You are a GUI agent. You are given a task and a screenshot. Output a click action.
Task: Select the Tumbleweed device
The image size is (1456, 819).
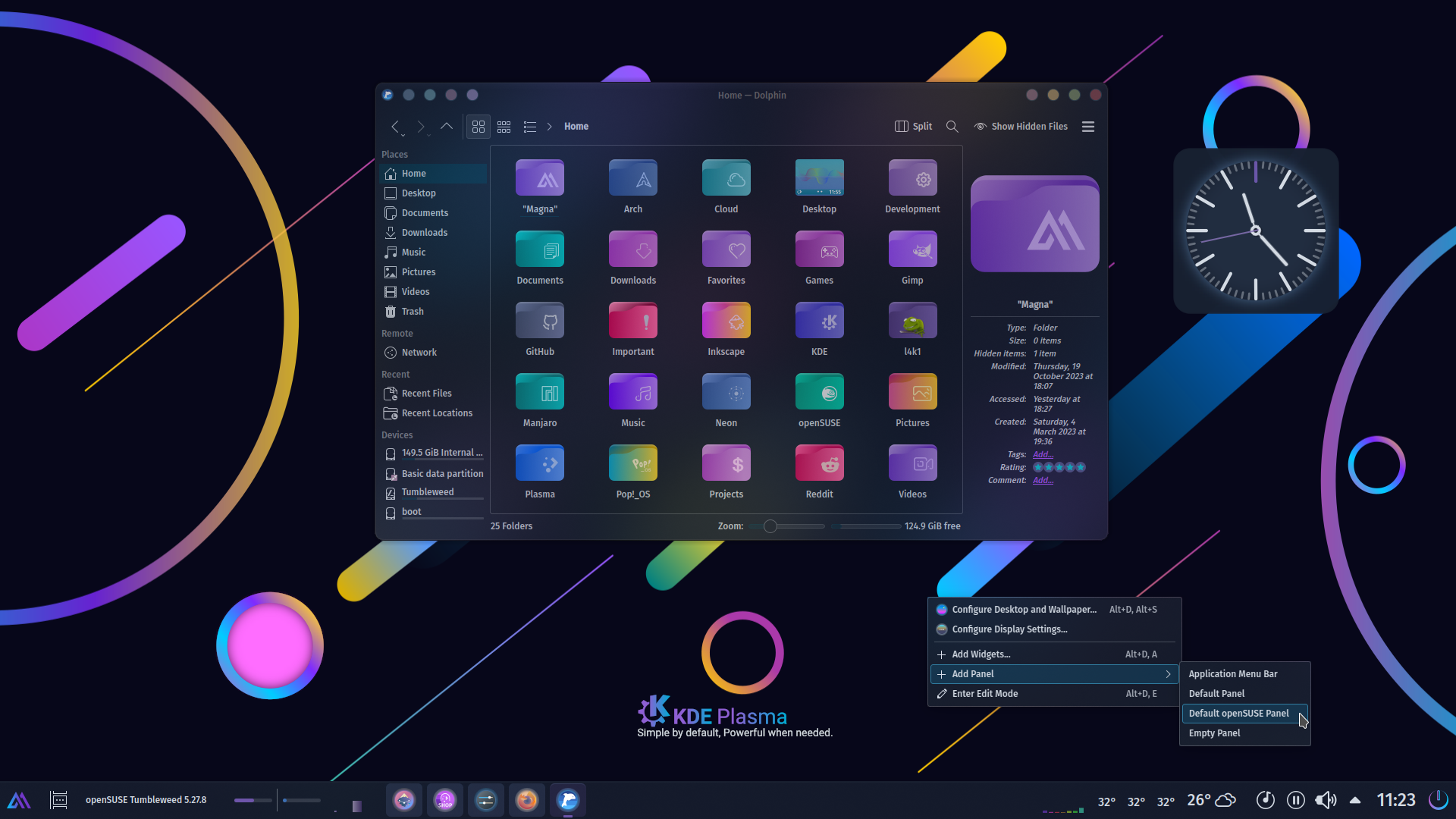(433, 493)
